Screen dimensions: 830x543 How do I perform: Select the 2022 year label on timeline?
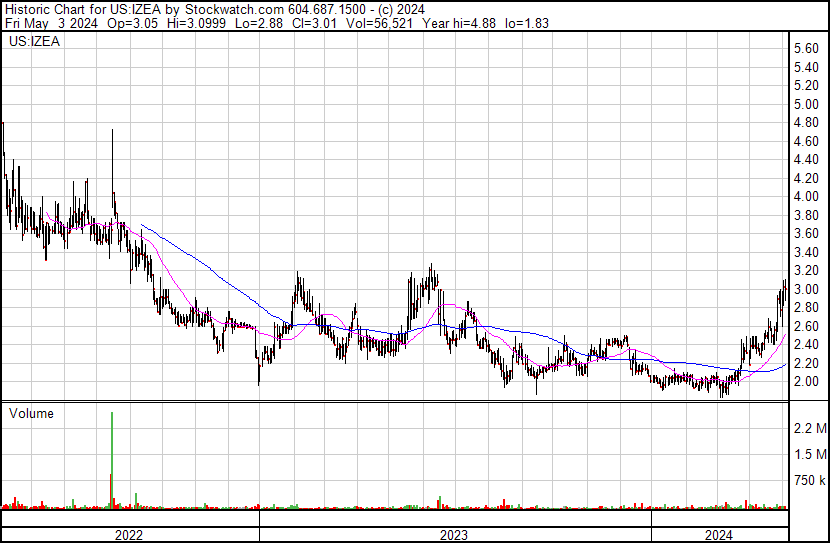(x=129, y=535)
